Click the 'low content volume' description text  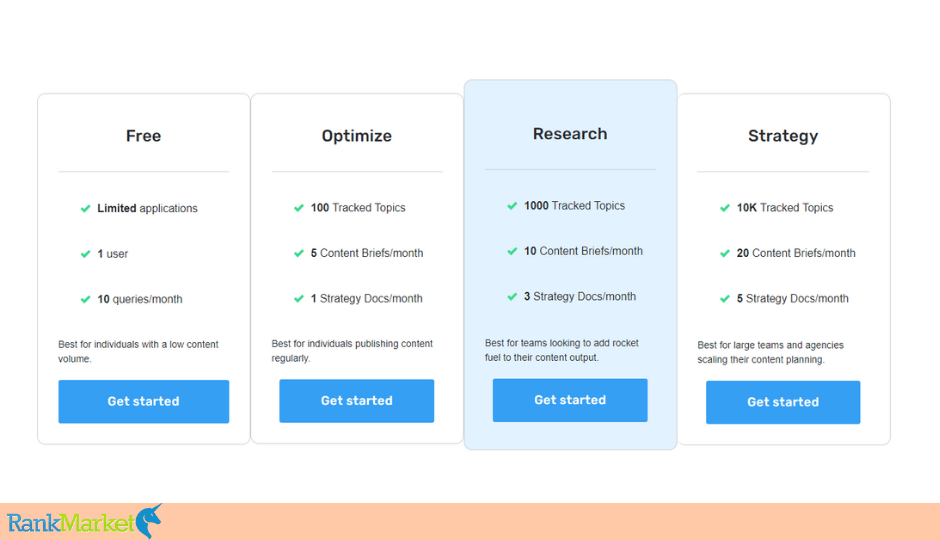138,352
